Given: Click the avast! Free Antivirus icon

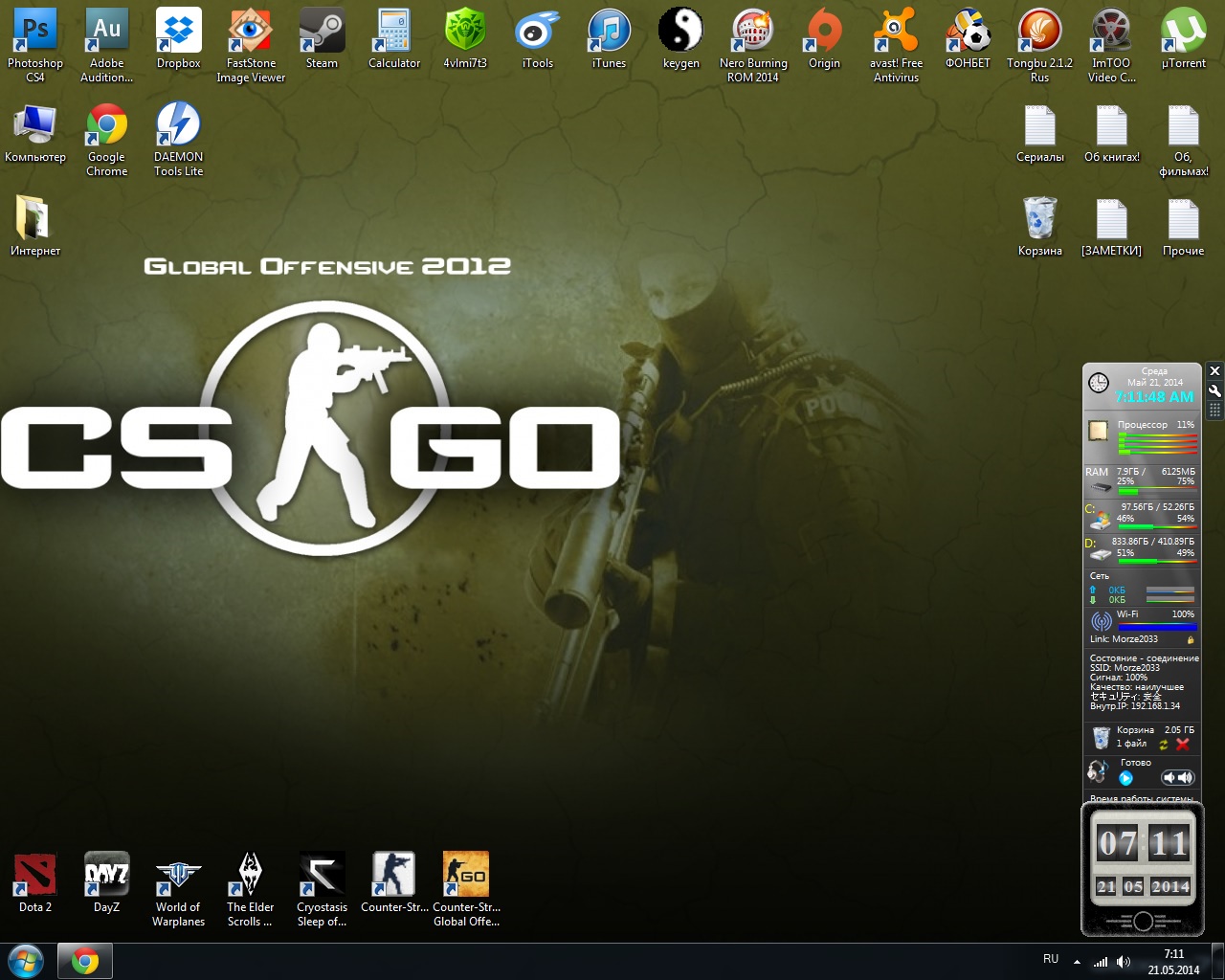Looking at the screenshot, I should pyautogui.click(x=896, y=33).
